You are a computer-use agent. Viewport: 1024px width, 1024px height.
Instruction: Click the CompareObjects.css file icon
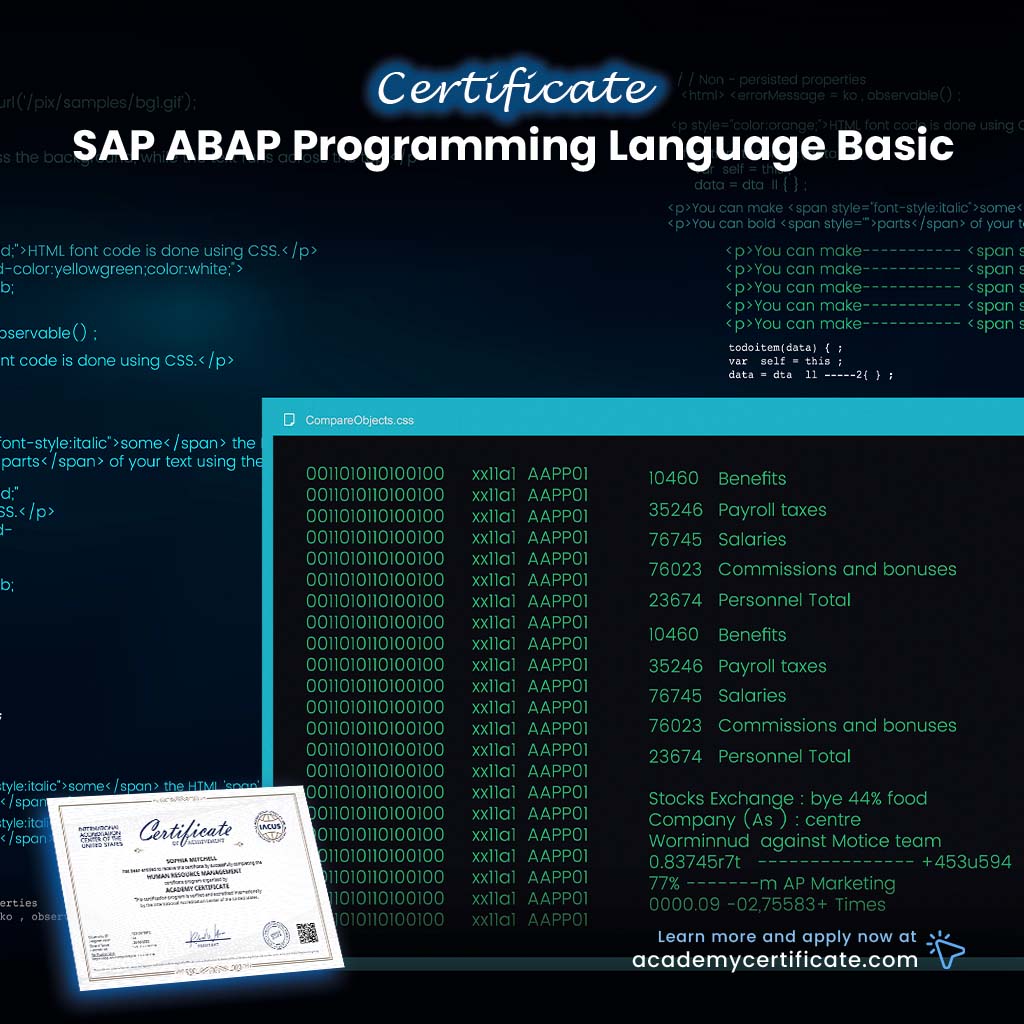[292, 421]
